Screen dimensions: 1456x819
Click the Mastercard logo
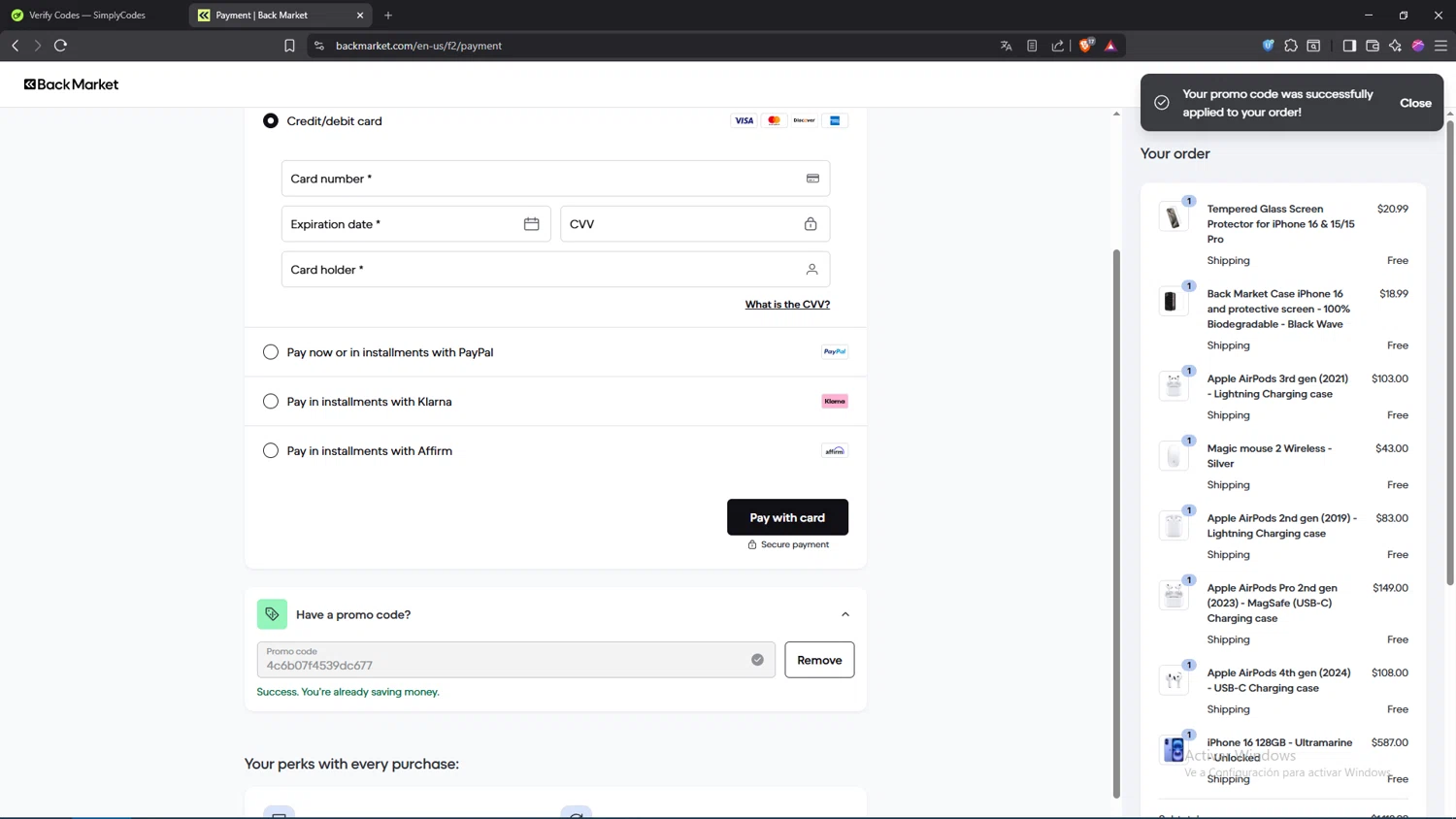pyautogui.click(x=774, y=121)
